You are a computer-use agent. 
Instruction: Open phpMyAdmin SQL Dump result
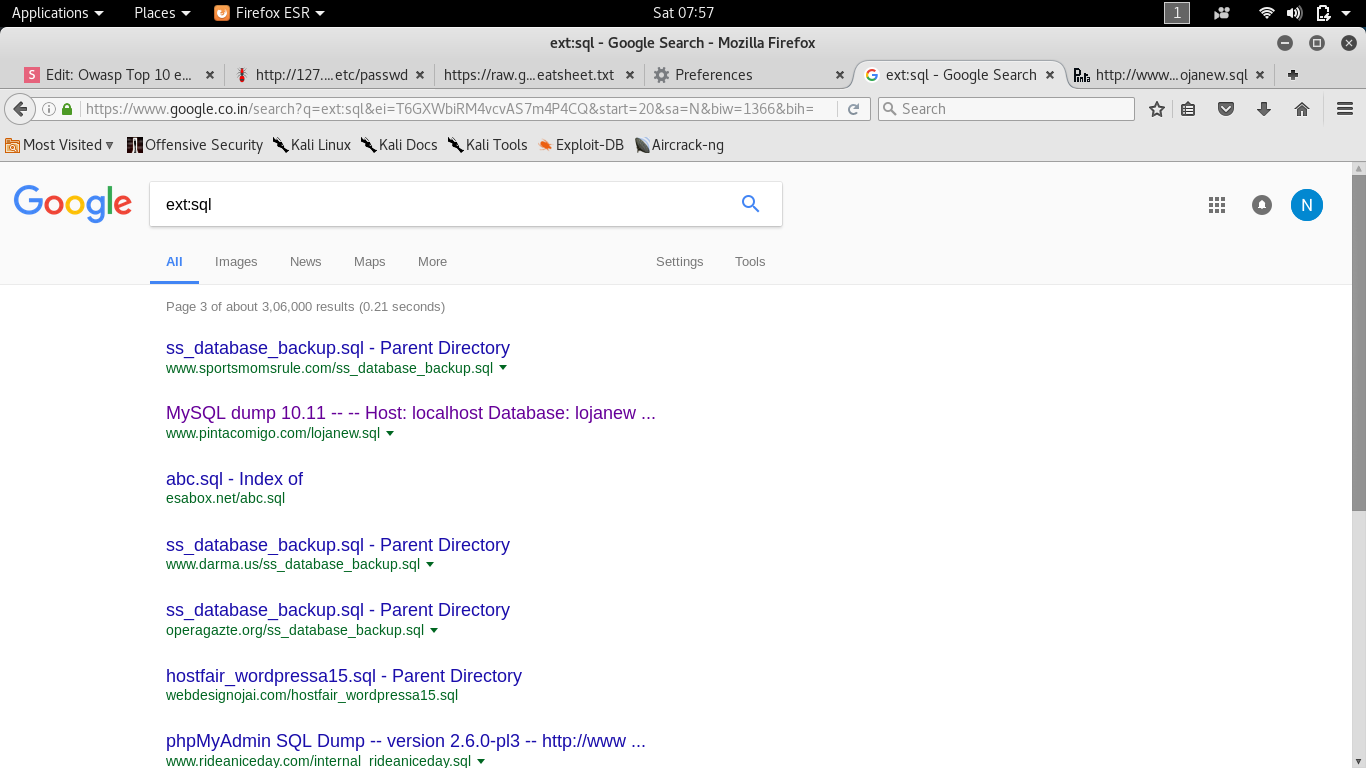(x=406, y=741)
